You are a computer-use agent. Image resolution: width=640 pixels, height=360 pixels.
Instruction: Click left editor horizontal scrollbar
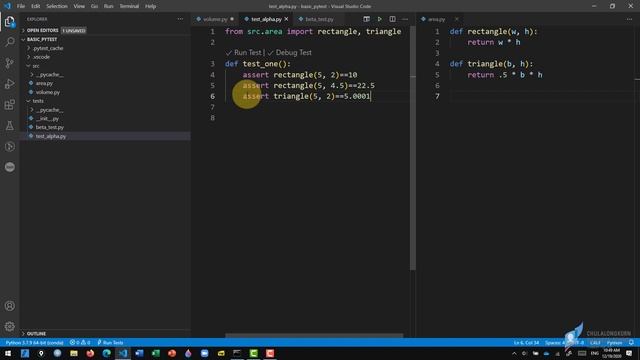tap(314, 336)
